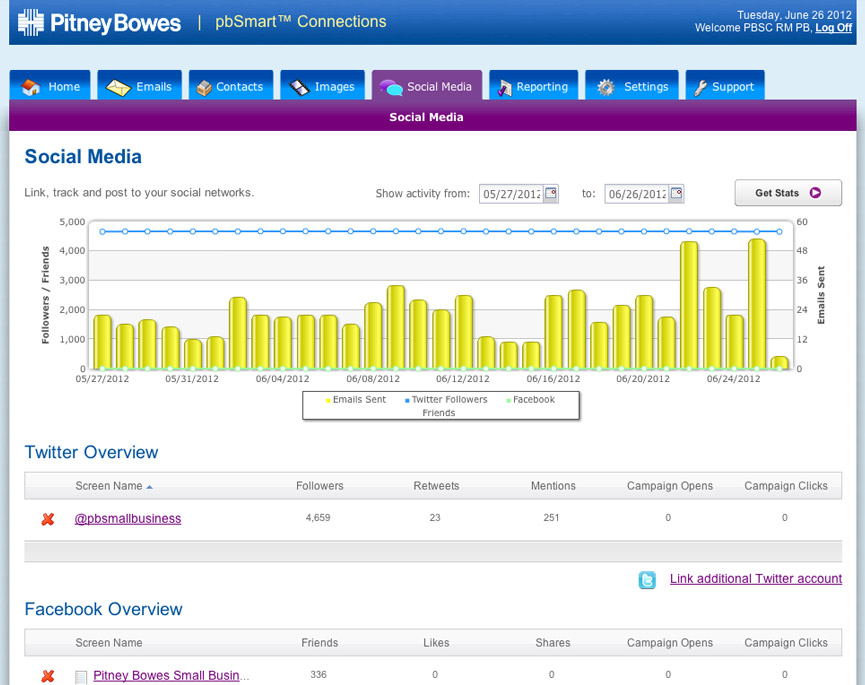Click the Retweets column header

[x=436, y=486]
